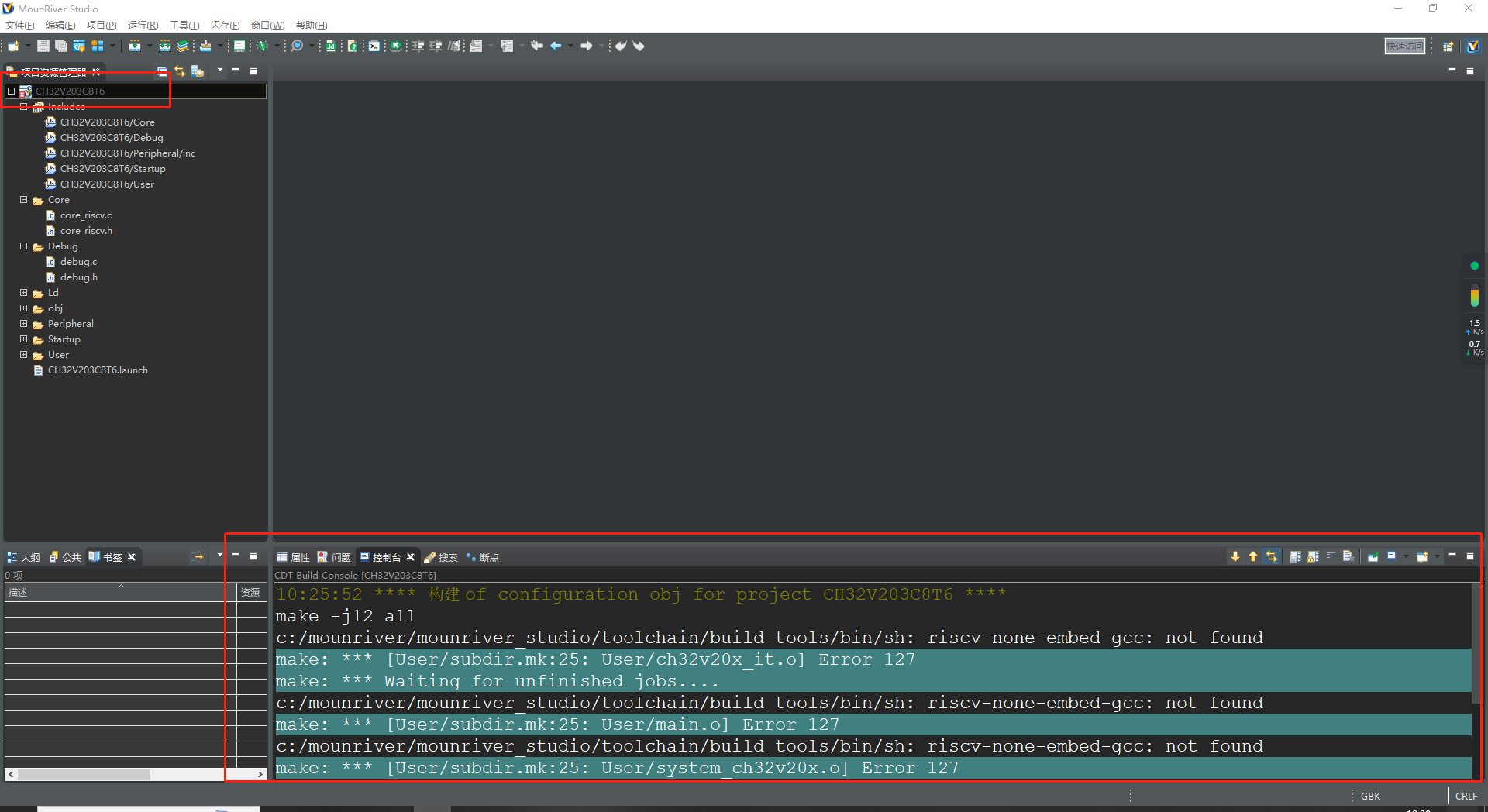This screenshot has width=1488, height=812.
Task: Close the 控制台 console tab
Action: [411, 557]
